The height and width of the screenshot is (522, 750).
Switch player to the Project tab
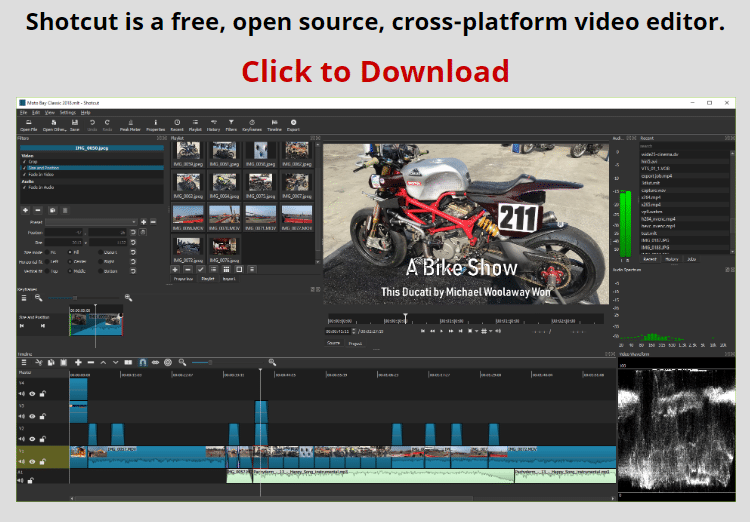(x=355, y=343)
